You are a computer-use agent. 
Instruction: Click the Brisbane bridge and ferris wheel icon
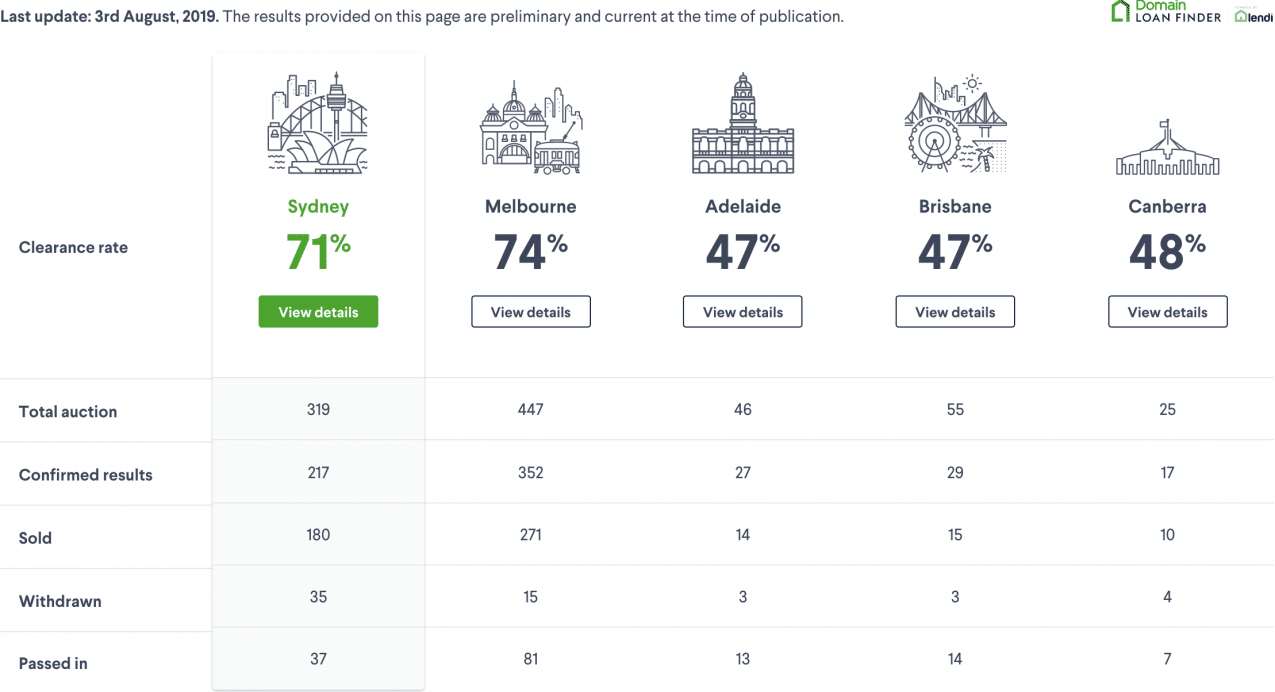point(955,125)
